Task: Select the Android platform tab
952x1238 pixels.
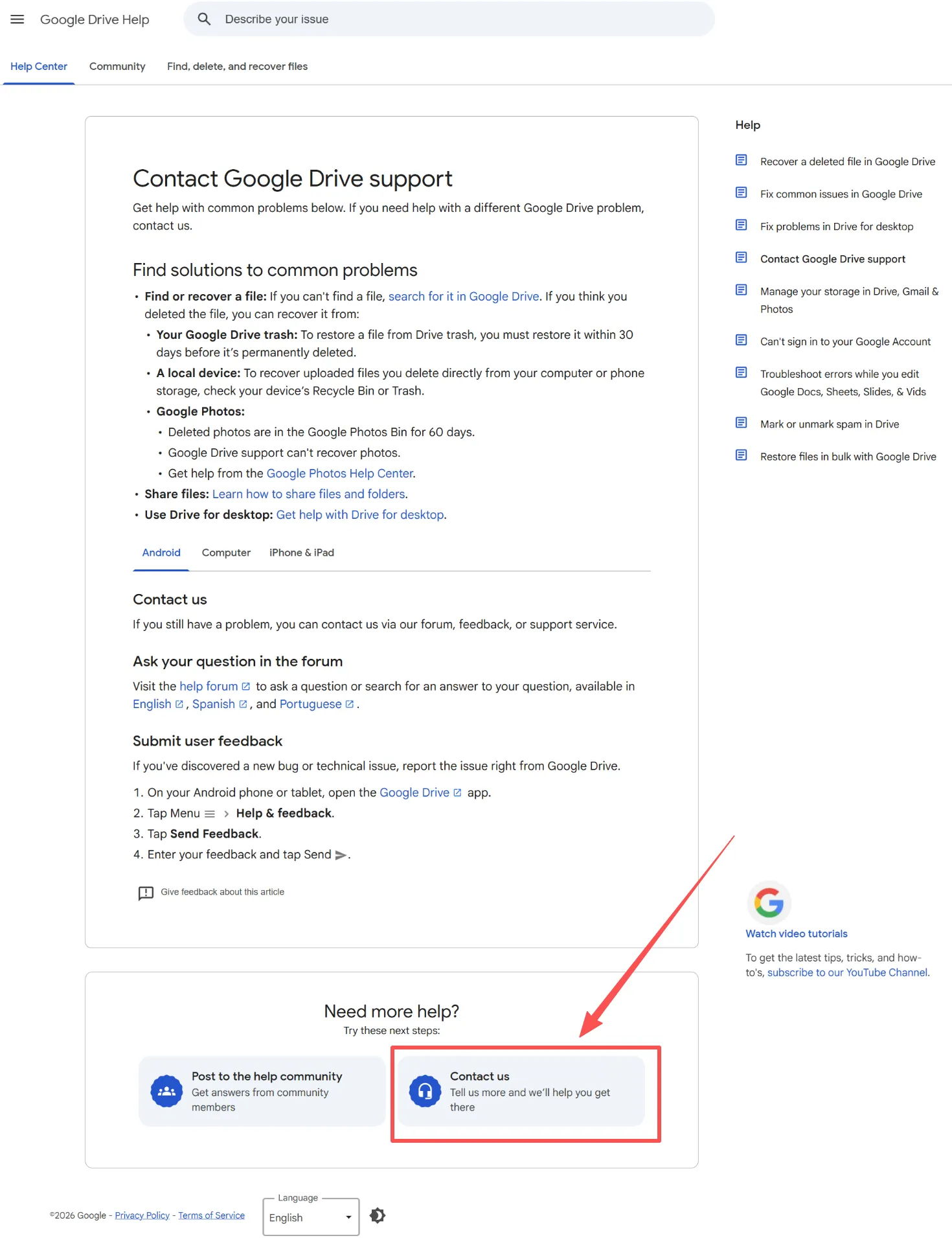Action: [161, 553]
